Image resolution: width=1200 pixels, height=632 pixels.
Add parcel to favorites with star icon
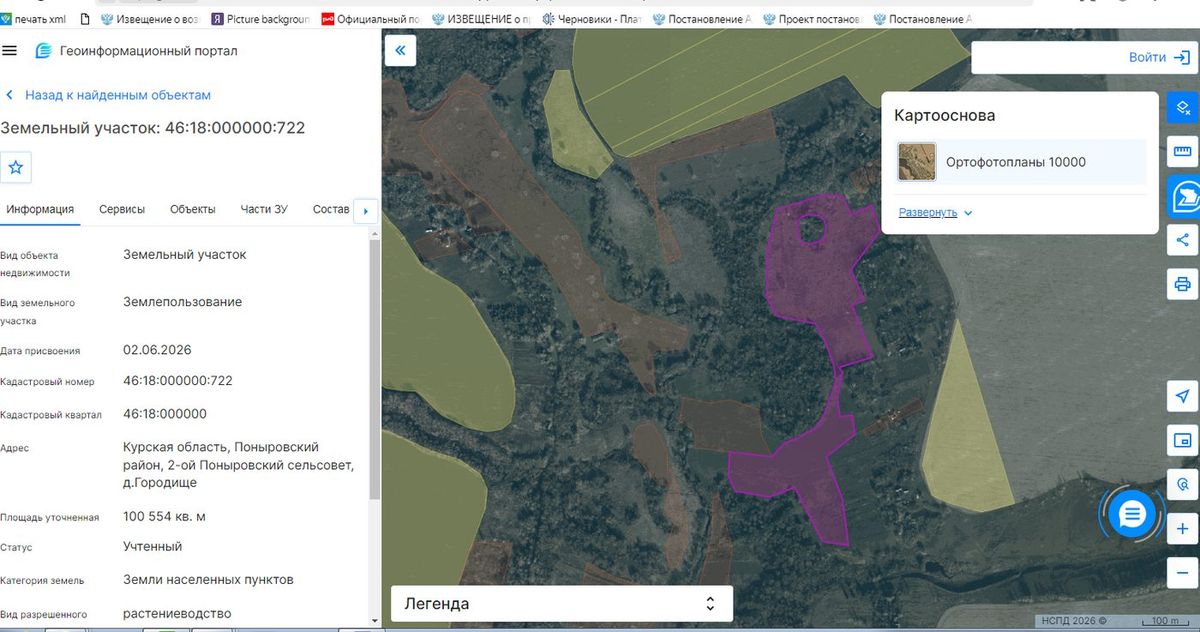(17, 167)
